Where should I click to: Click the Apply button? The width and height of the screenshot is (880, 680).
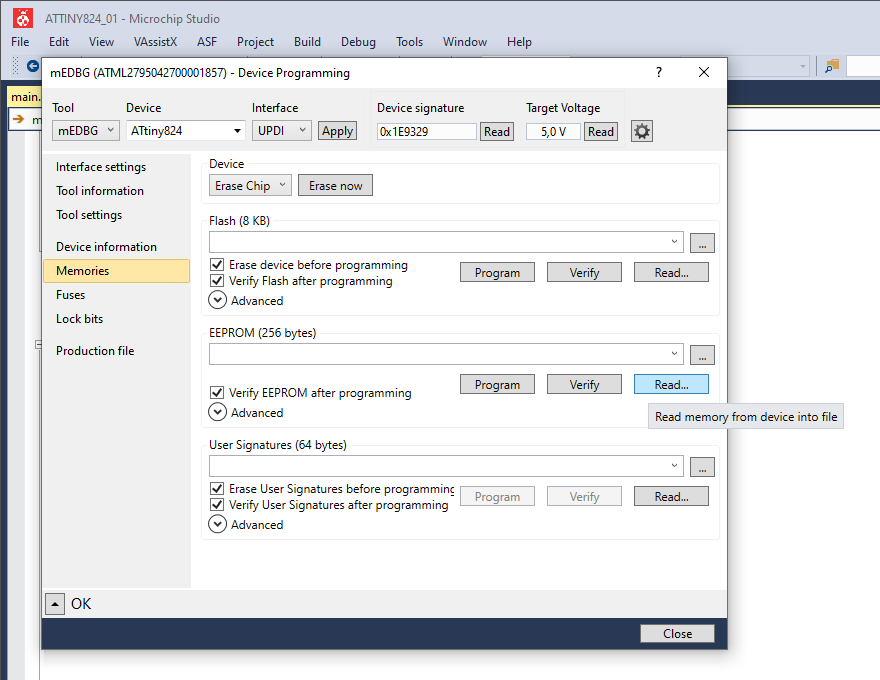[337, 131]
